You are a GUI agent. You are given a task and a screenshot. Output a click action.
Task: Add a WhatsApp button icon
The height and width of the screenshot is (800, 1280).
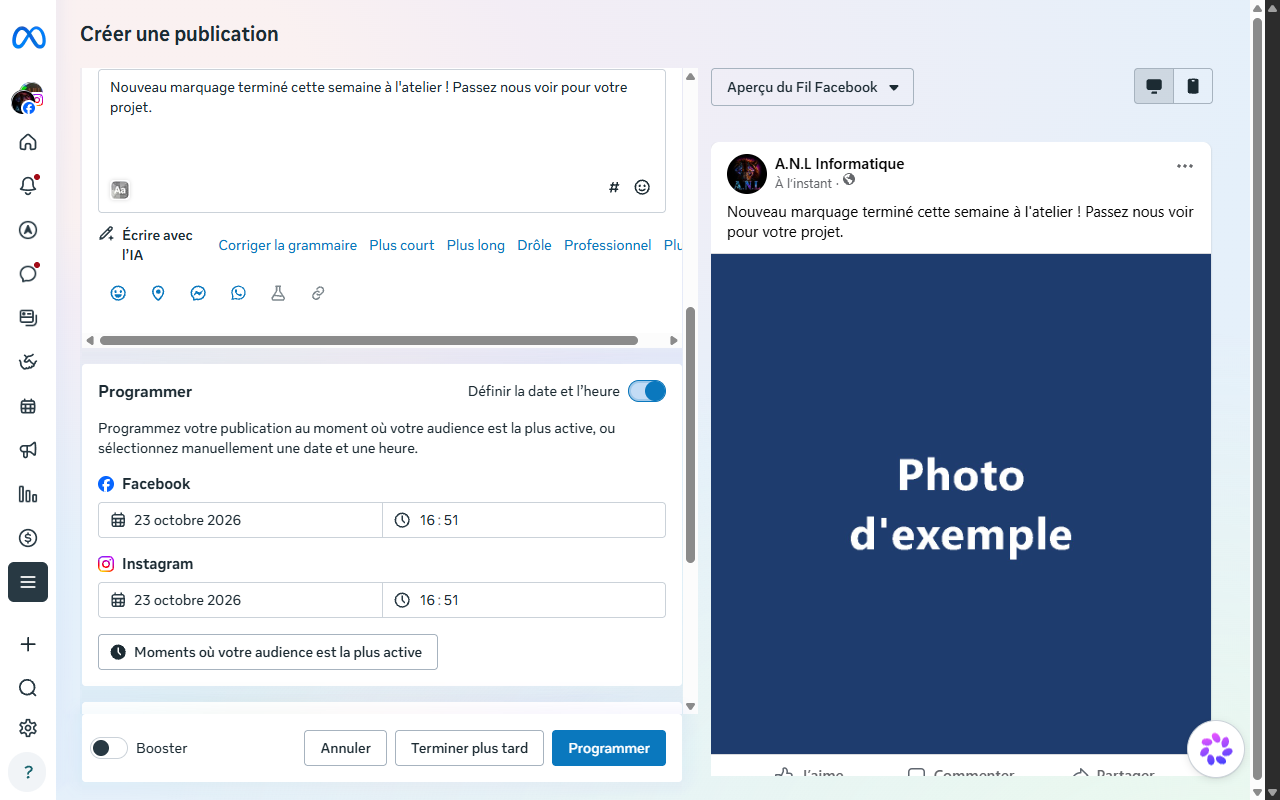pyautogui.click(x=238, y=293)
